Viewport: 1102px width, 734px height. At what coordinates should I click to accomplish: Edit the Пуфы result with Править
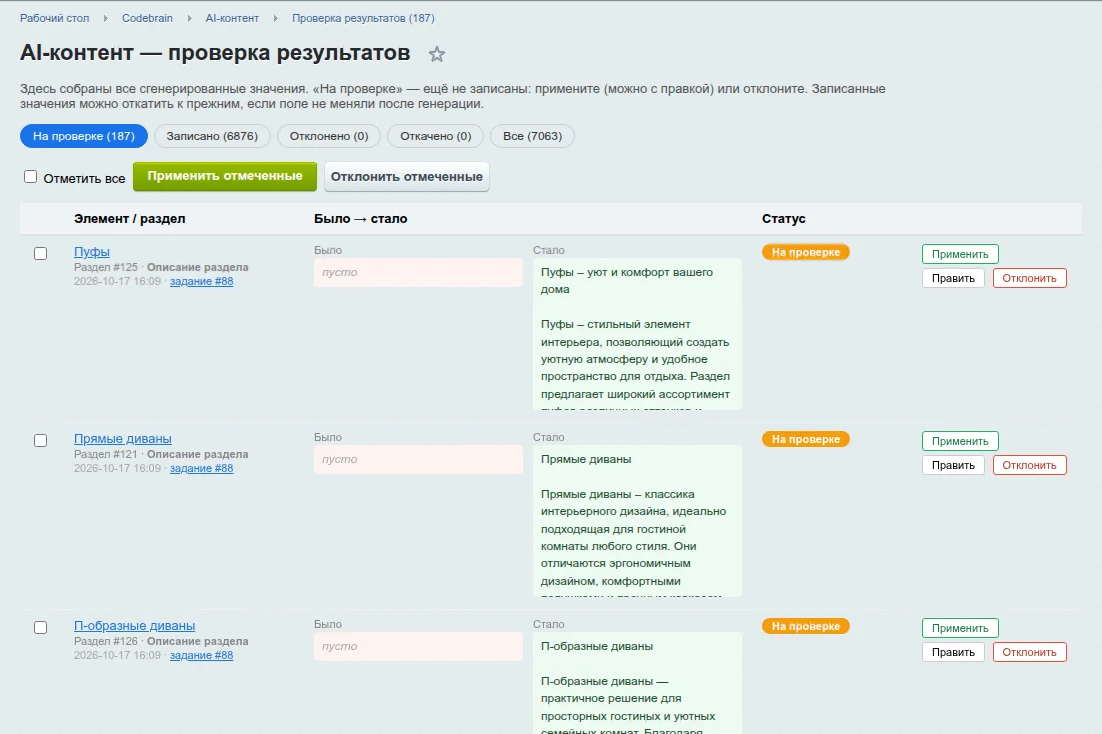(953, 278)
